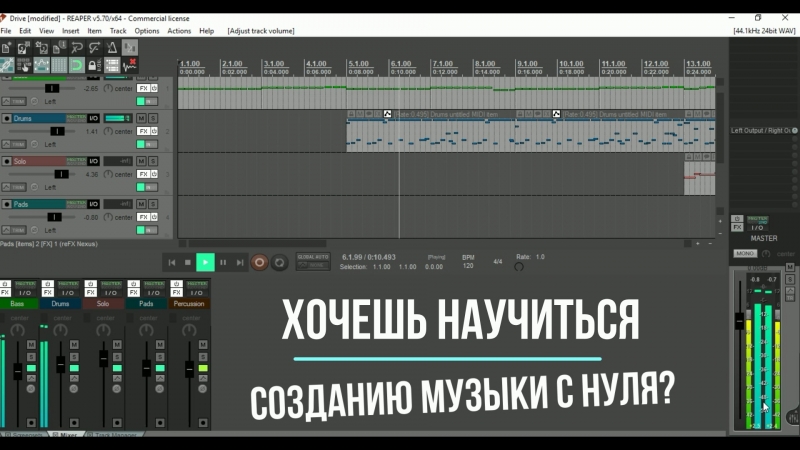Open the Solo track TRIM automation mode

pos(14,187)
